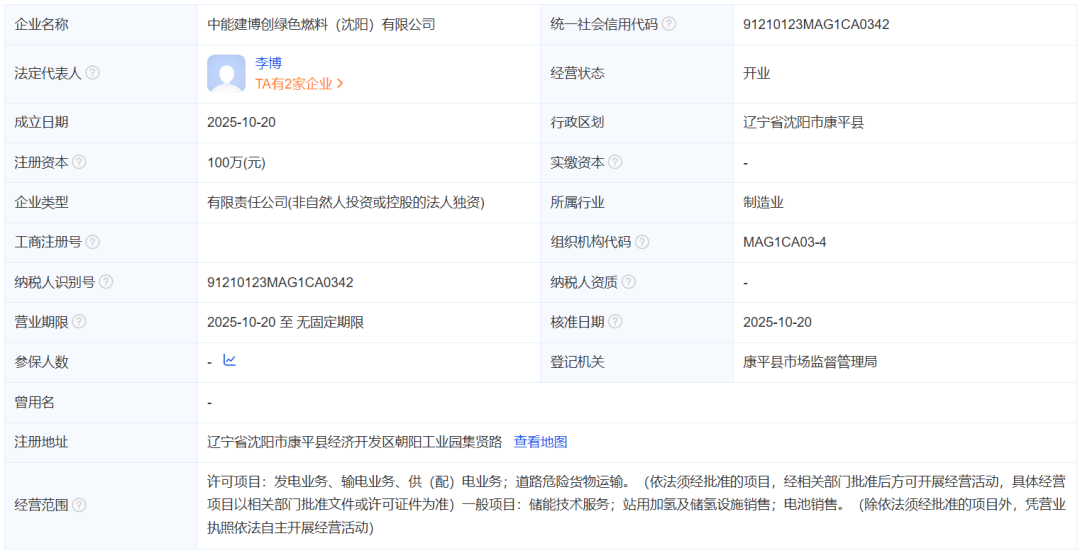This screenshot has width=1080, height=553.
Task: Open the 核准日期 help icon
Action: [615, 322]
